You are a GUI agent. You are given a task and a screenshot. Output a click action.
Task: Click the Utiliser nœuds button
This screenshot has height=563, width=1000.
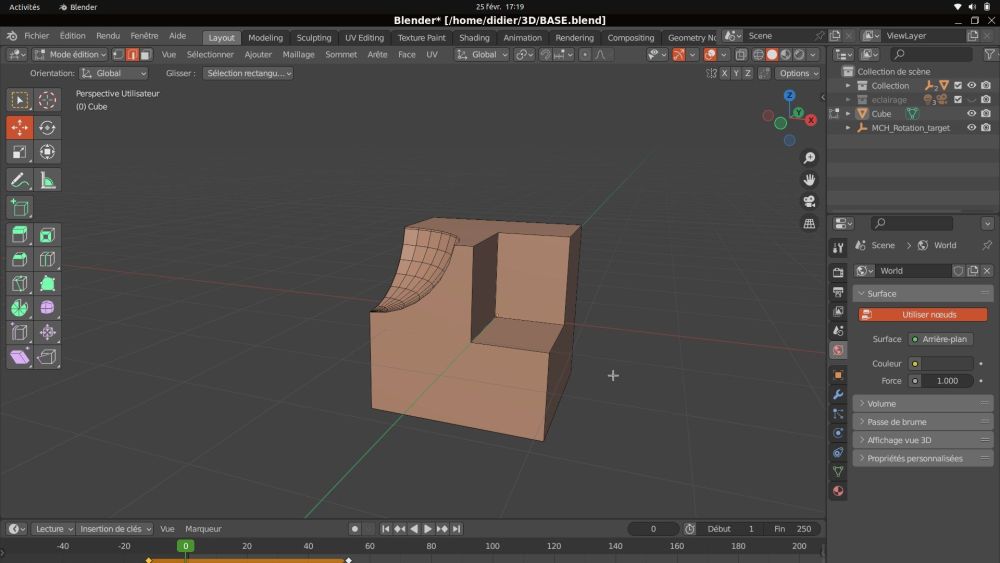point(923,314)
